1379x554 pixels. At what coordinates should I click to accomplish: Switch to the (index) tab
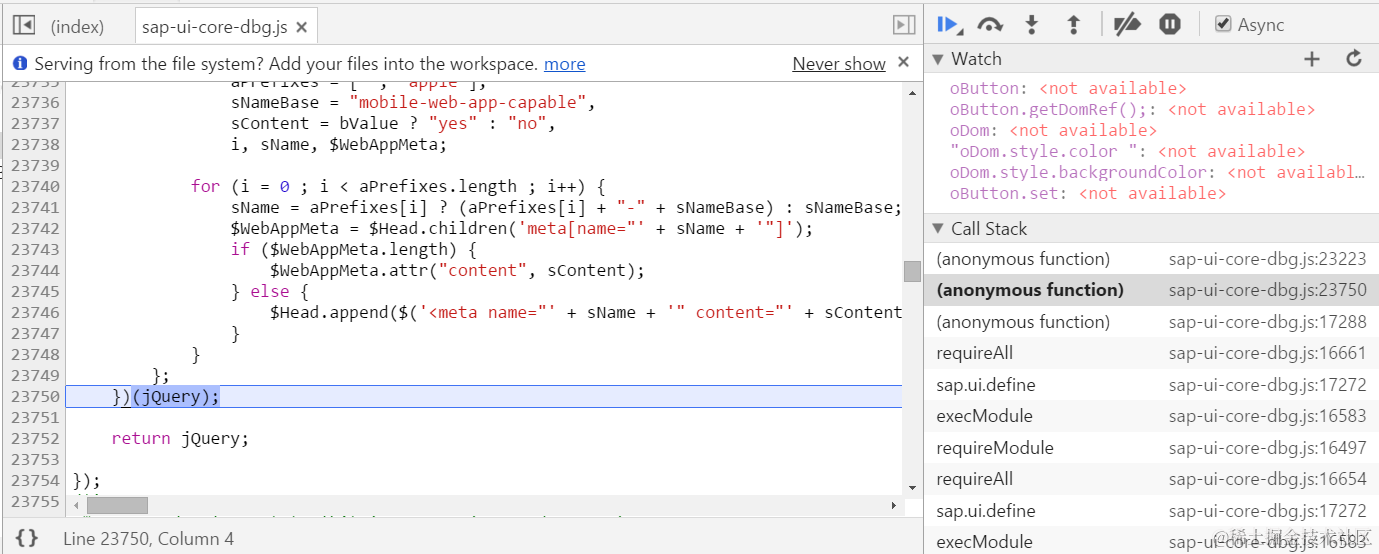(x=77, y=27)
